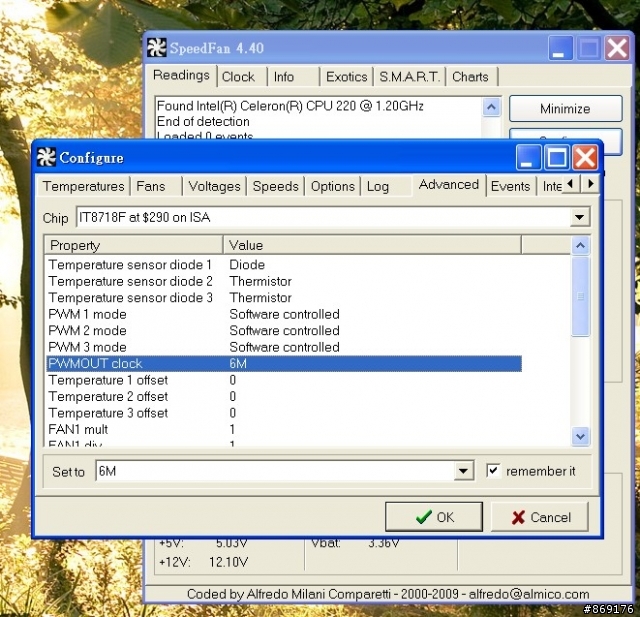Open the Speeds tab
The image size is (640, 617).
pyautogui.click(x=276, y=186)
